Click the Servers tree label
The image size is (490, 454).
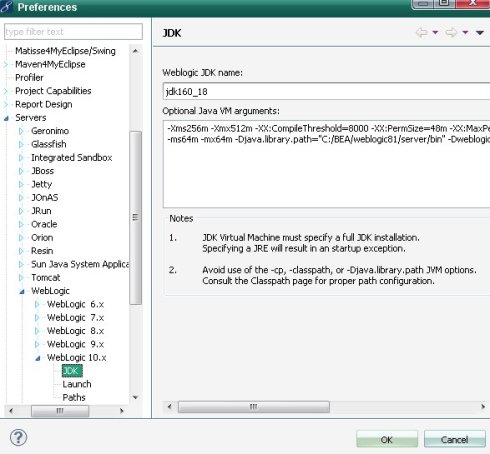click(x=31, y=117)
